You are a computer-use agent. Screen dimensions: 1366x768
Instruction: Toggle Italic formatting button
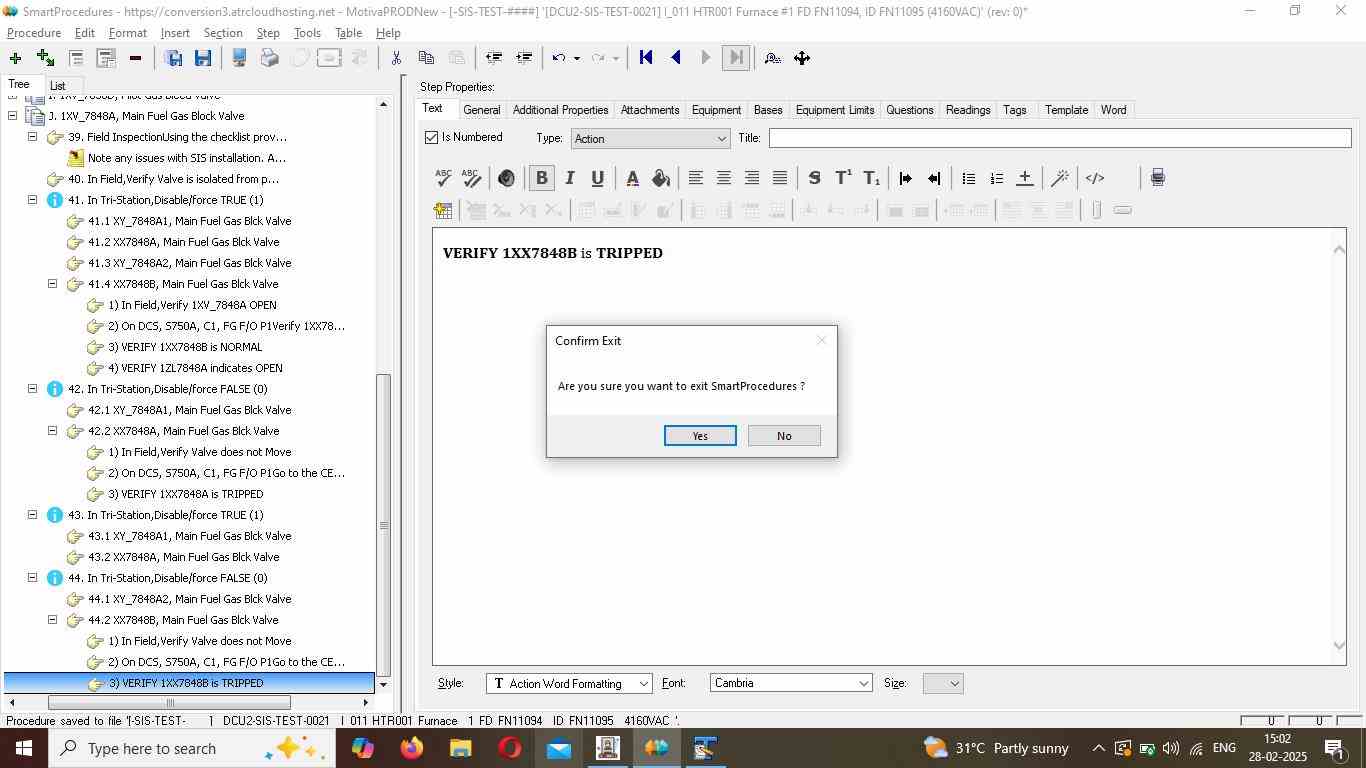point(570,178)
